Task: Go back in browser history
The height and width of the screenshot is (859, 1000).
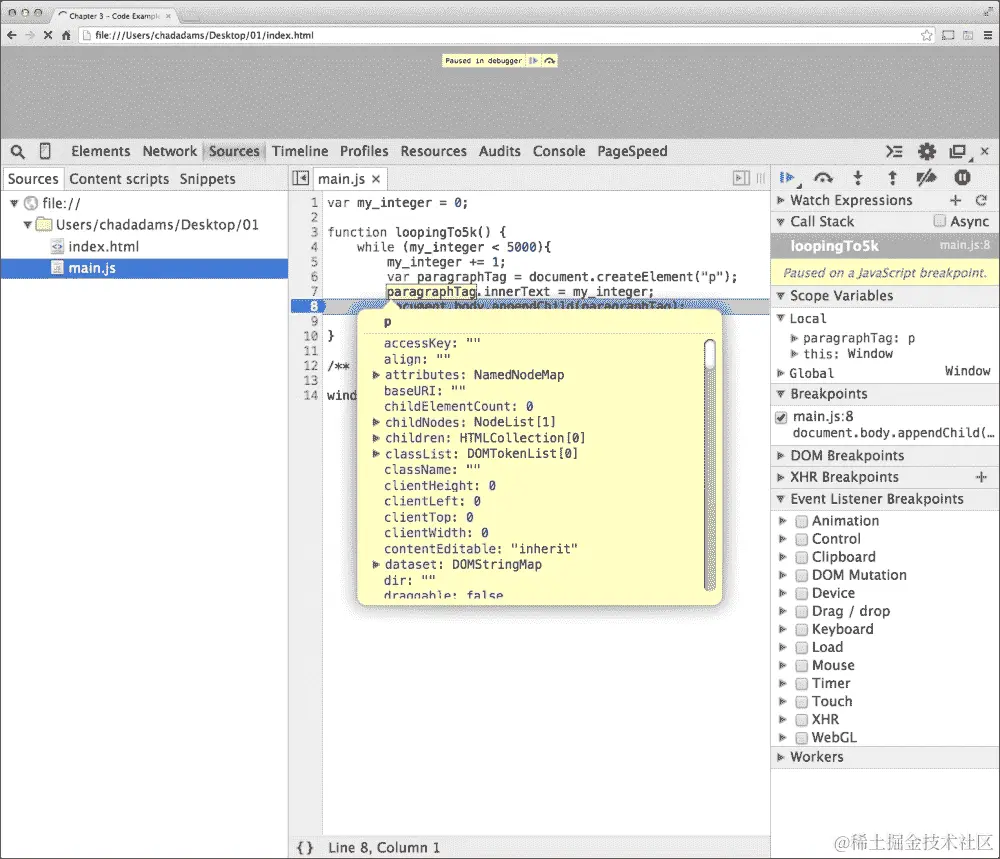Action: click(x=11, y=35)
